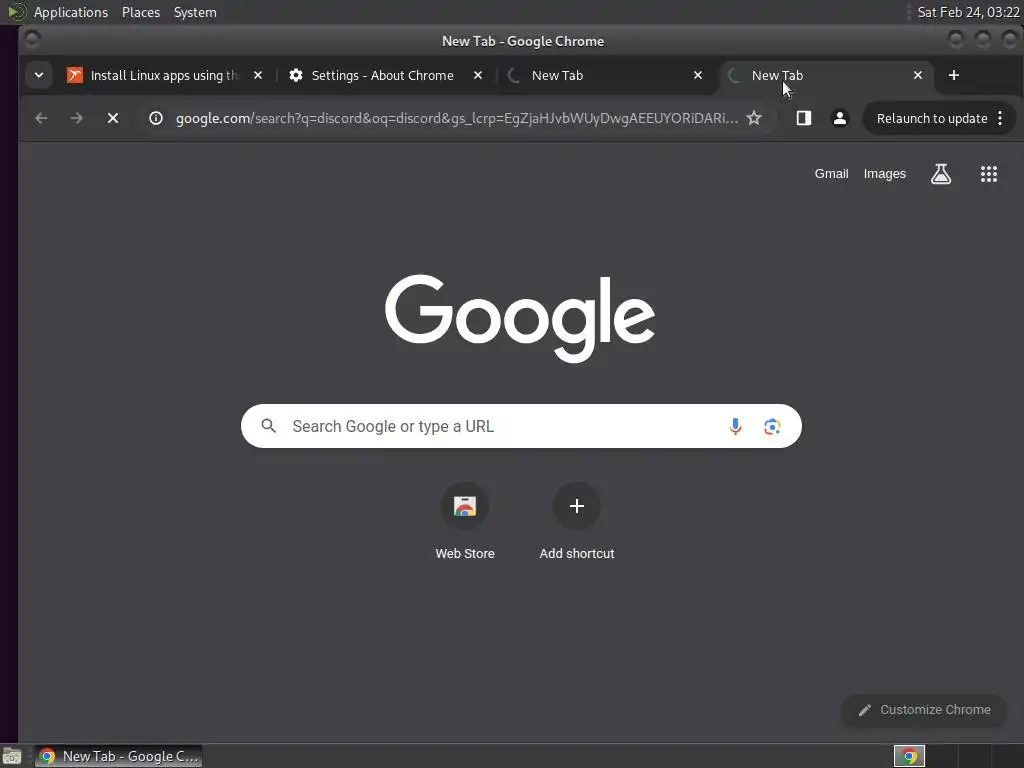
Task: Open Search Labs flask icon
Action: [x=941, y=174]
